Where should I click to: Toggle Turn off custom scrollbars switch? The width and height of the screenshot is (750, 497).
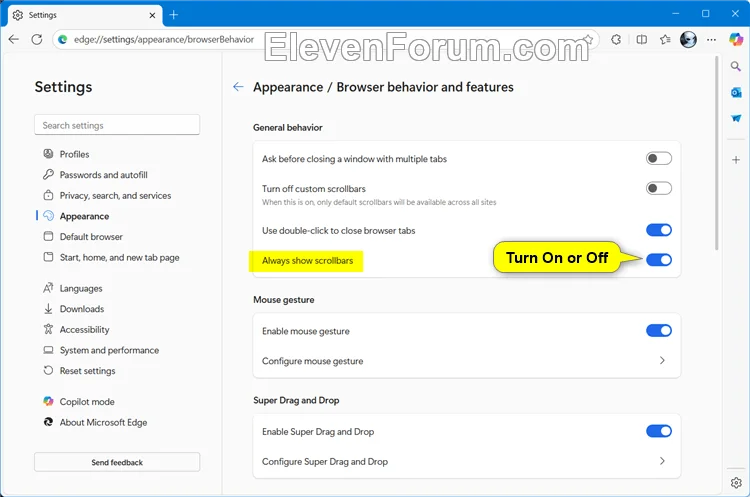coord(659,188)
